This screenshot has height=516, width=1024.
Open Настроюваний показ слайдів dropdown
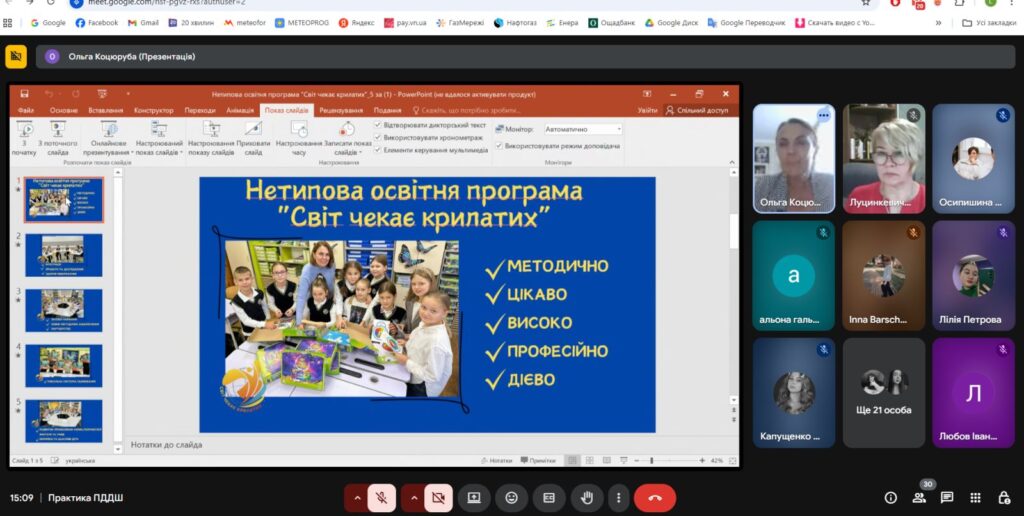point(159,138)
